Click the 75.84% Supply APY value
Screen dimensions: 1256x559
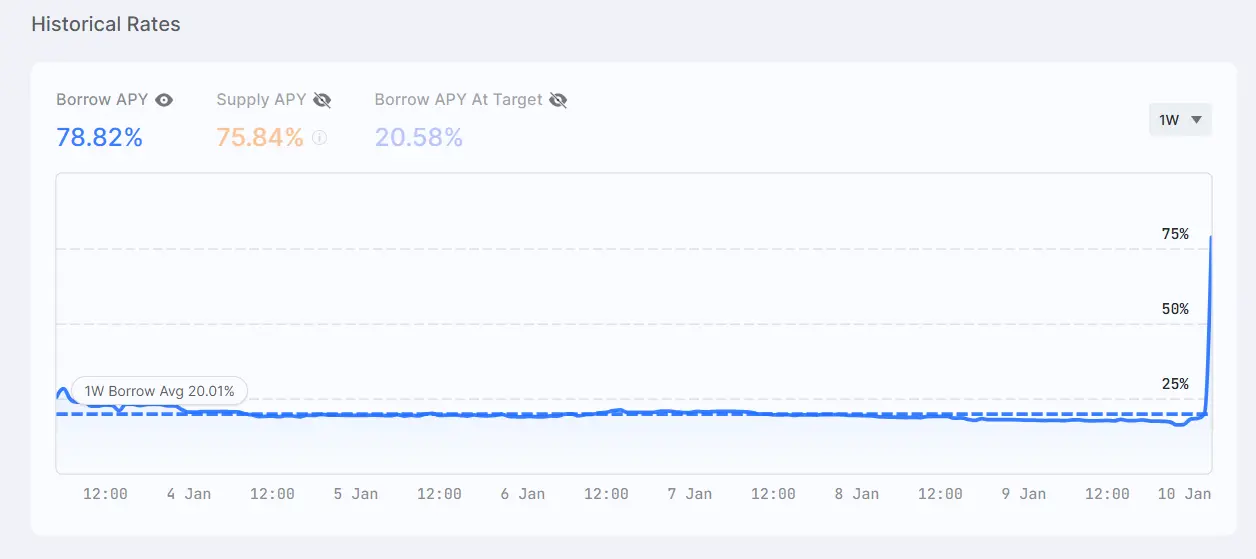pos(260,137)
